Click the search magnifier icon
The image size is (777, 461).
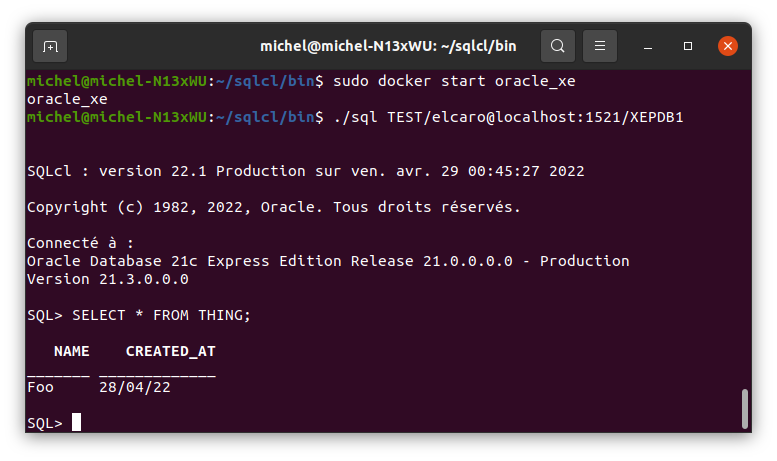[x=558, y=46]
